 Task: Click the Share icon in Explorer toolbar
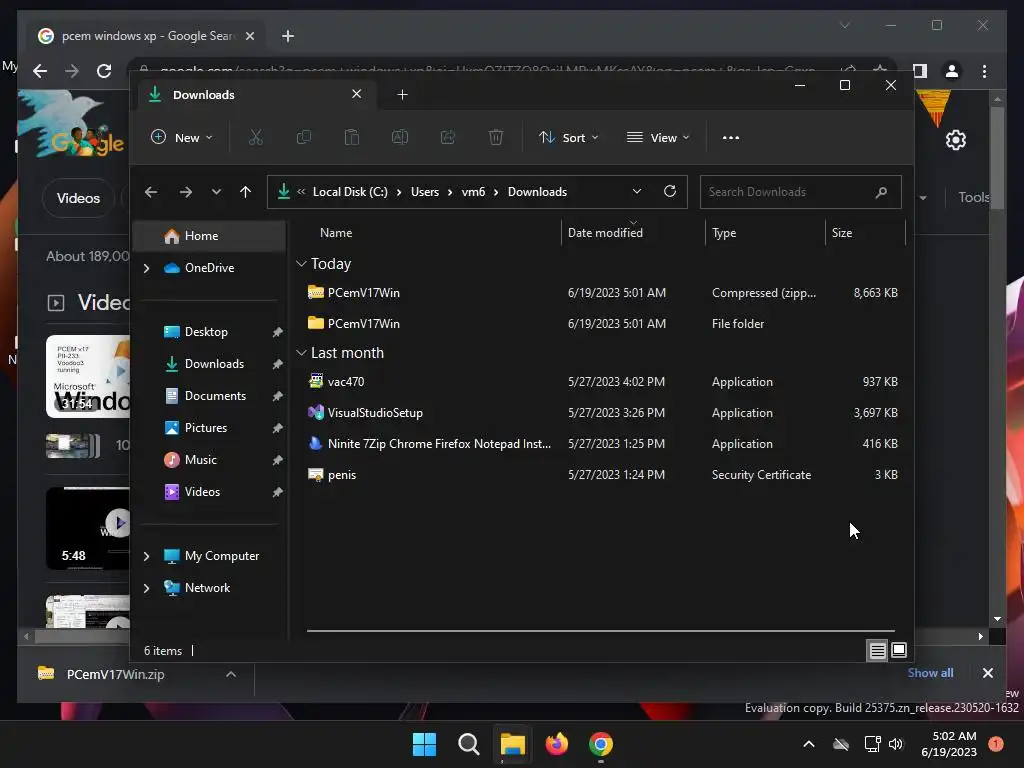pyautogui.click(x=448, y=137)
